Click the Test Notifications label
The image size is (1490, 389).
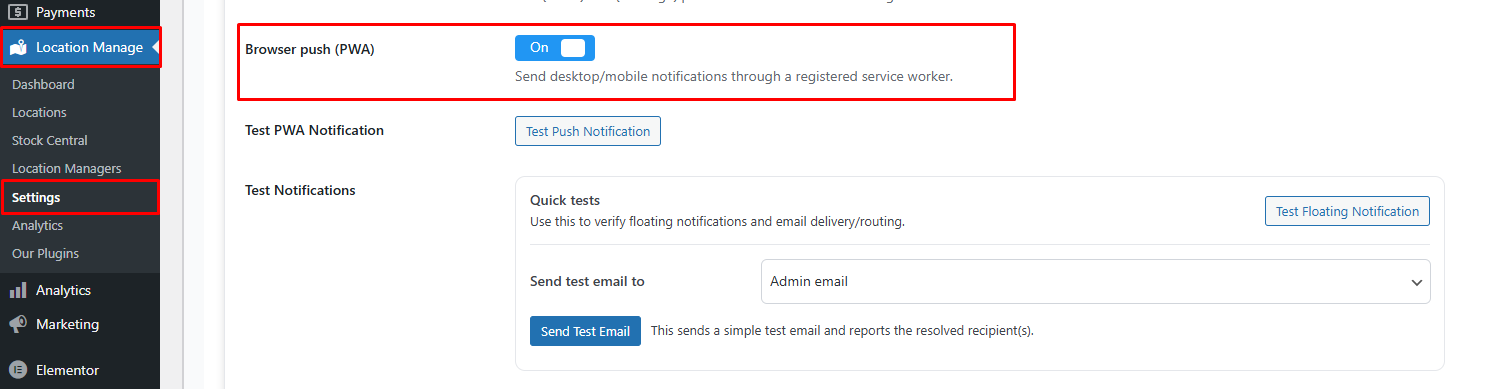point(300,190)
